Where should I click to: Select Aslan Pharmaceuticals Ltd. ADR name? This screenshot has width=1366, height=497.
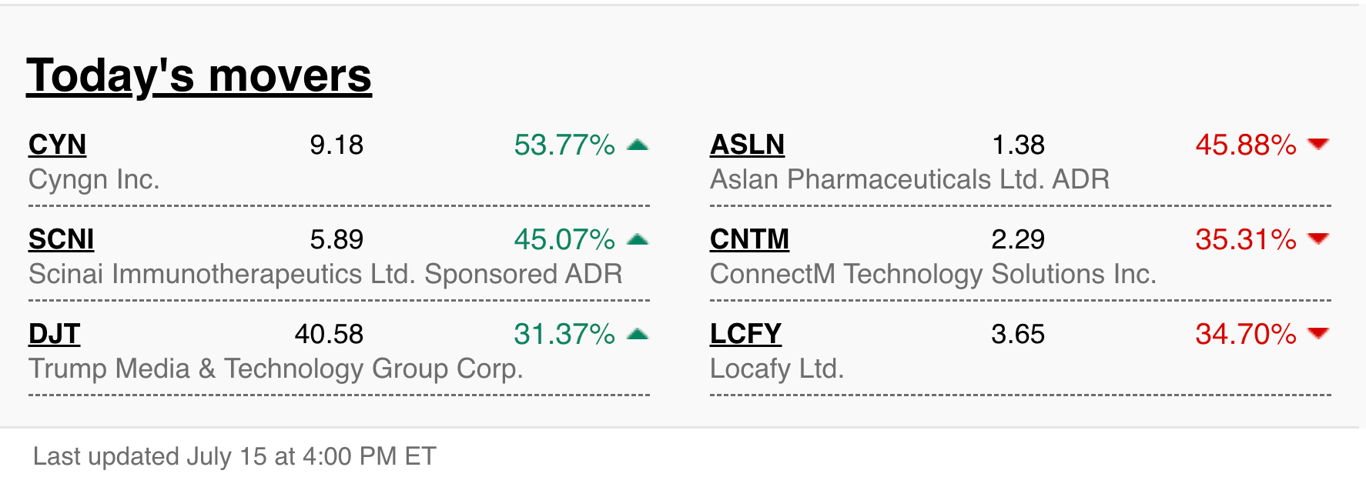point(909,180)
